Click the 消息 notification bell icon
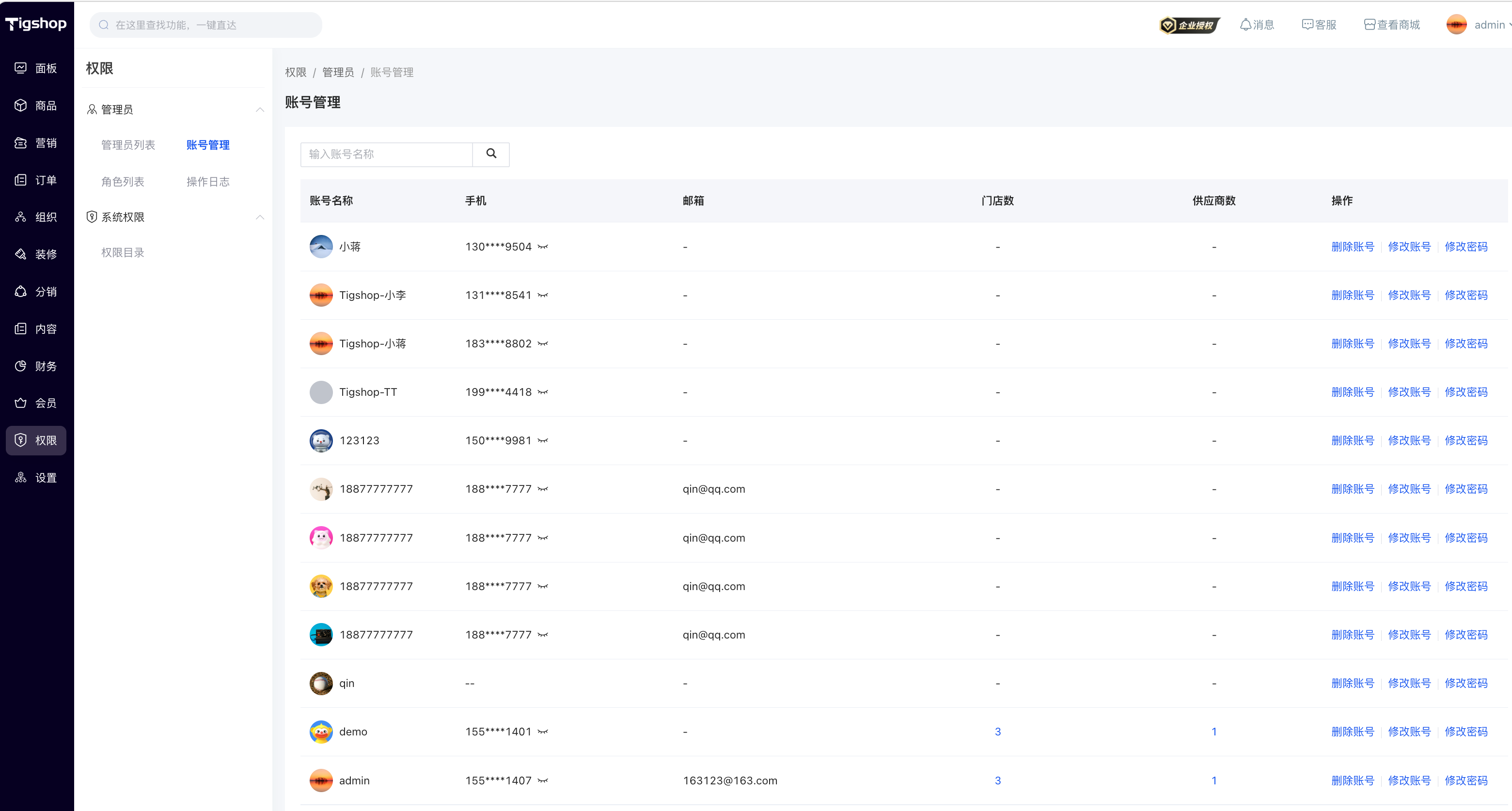Image resolution: width=1512 pixels, height=811 pixels. coord(1245,25)
